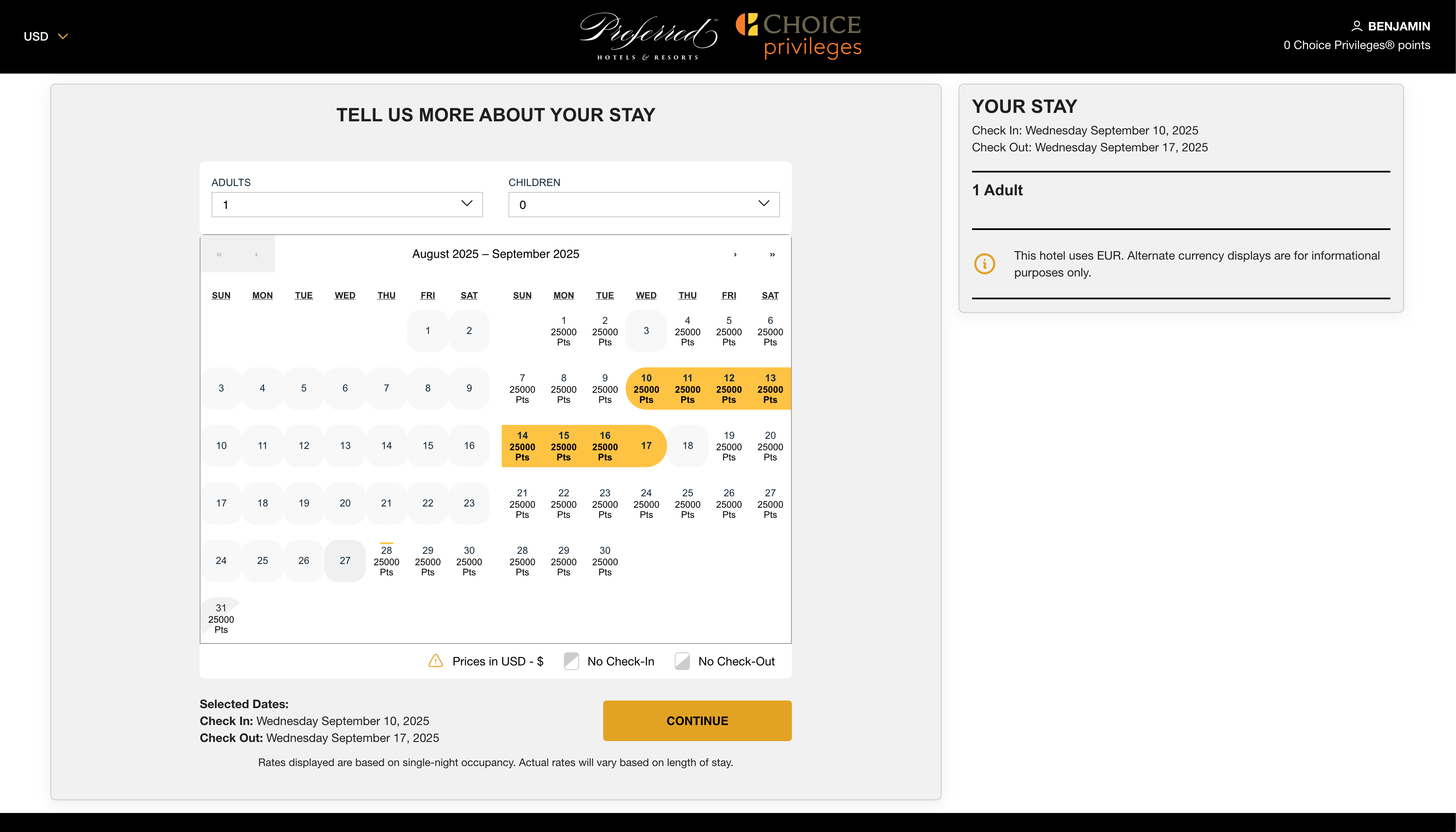Expand the Adults selector
The height and width of the screenshot is (832, 1456).
pyautogui.click(x=347, y=205)
